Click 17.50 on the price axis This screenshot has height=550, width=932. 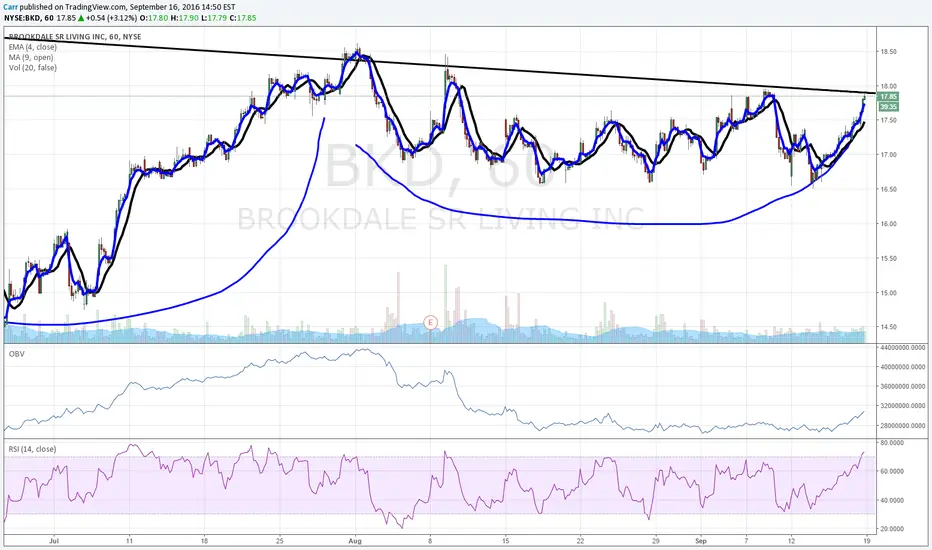pos(888,120)
